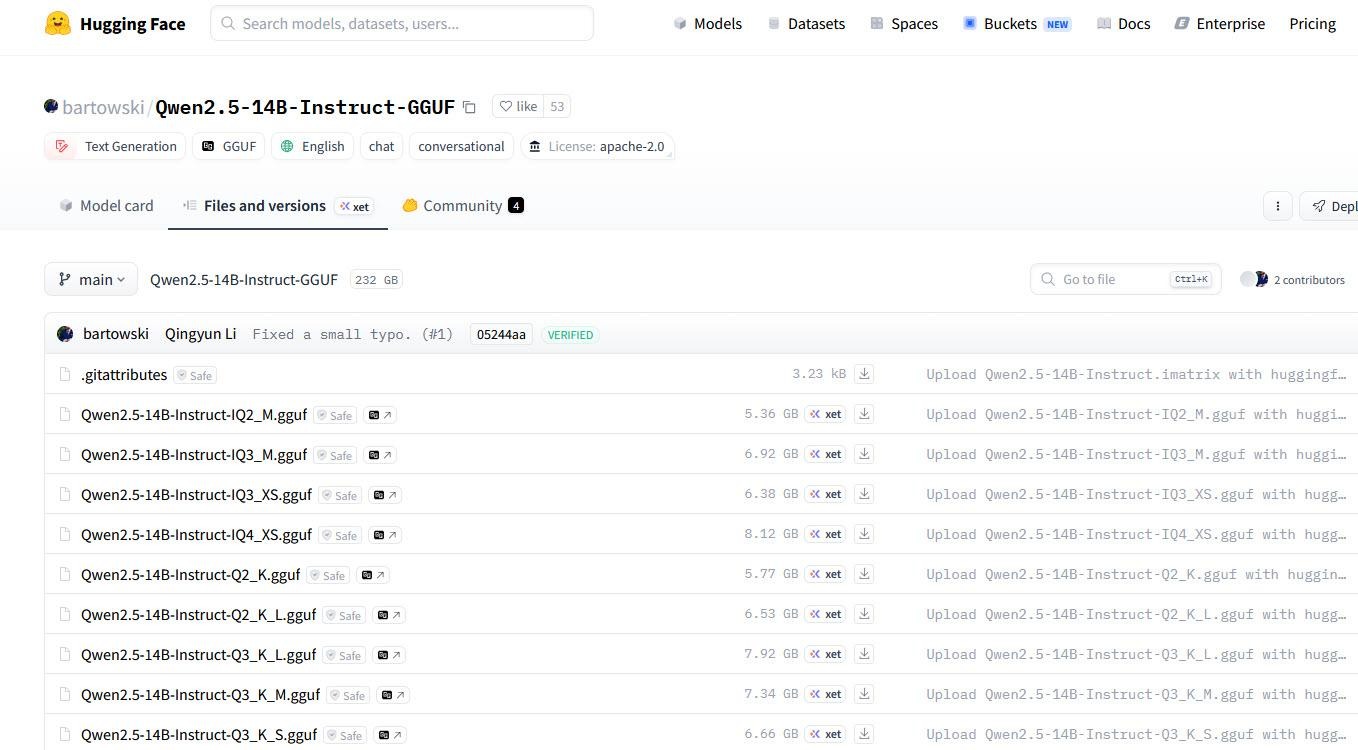1358x750 pixels.
Task: Download Qwen2.5-14B-Instruct-IQ3_M.gguf file
Action: point(865,454)
